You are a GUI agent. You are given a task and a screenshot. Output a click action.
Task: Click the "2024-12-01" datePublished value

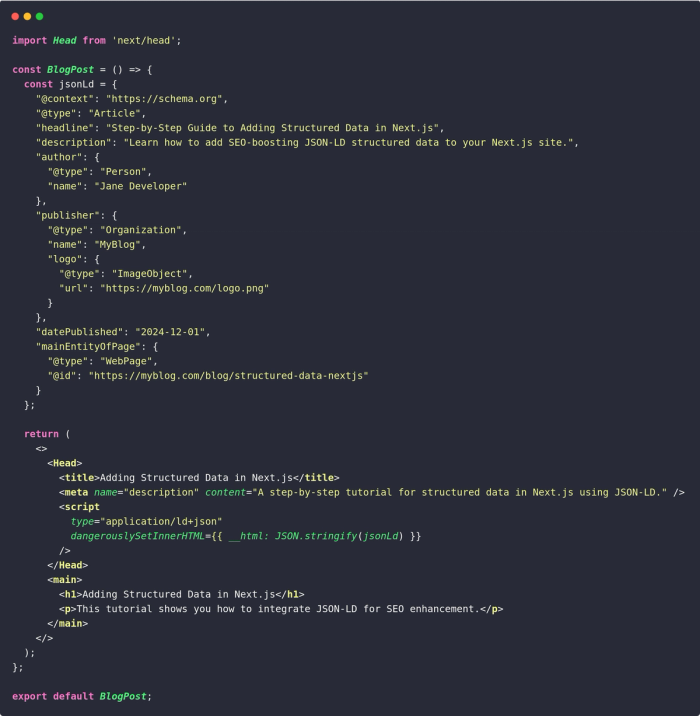pos(170,332)
